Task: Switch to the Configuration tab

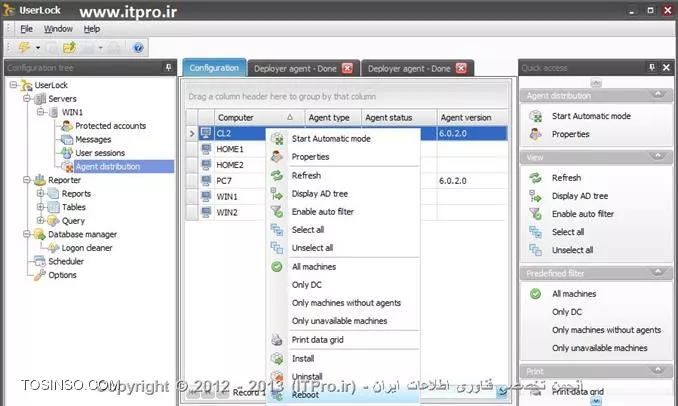Action: pyautogui.click(x=214, y=68)
